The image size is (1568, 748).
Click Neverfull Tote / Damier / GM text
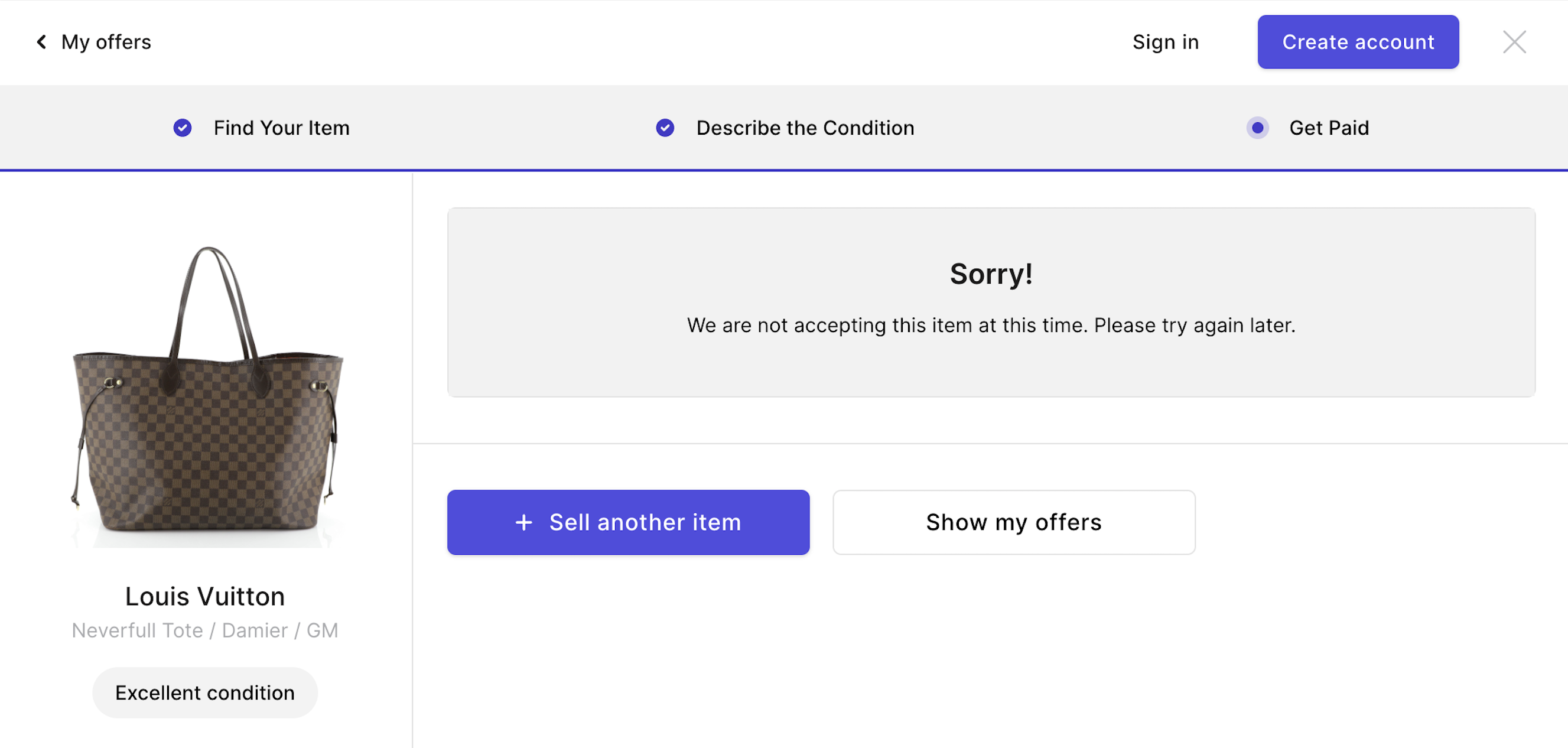coord(204,630)
